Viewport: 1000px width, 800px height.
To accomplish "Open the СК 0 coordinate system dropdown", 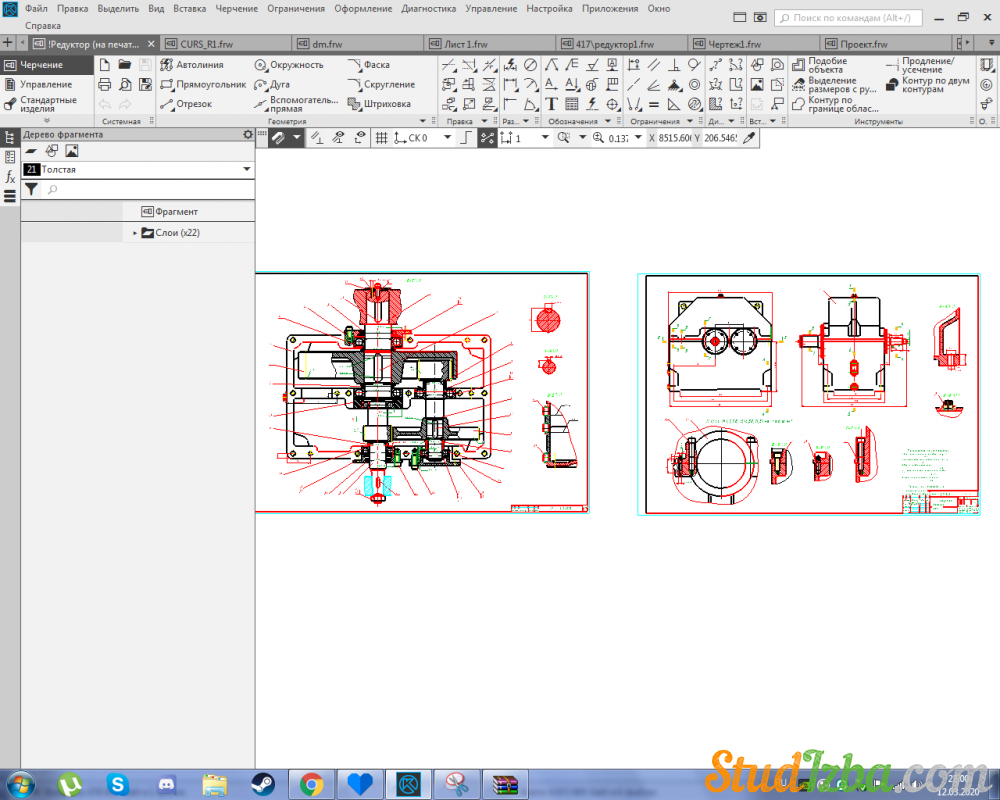I will coord(447,138).
